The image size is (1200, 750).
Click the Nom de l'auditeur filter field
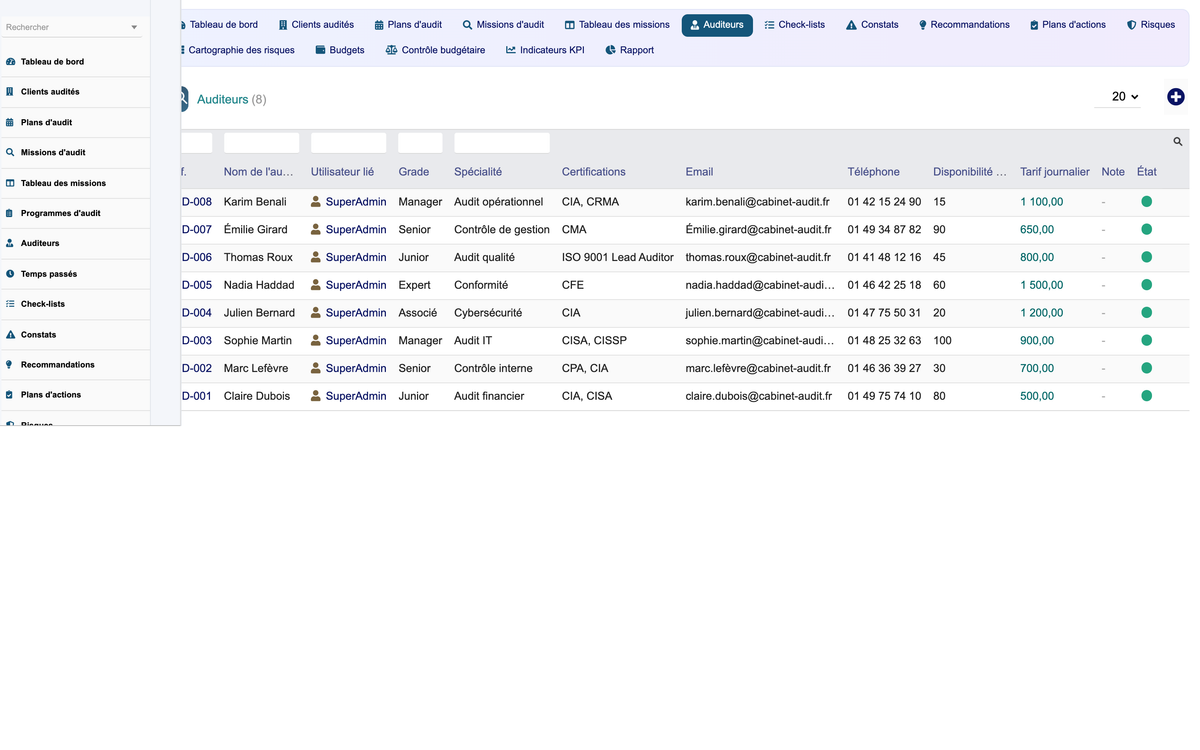(x=261, y=143)
